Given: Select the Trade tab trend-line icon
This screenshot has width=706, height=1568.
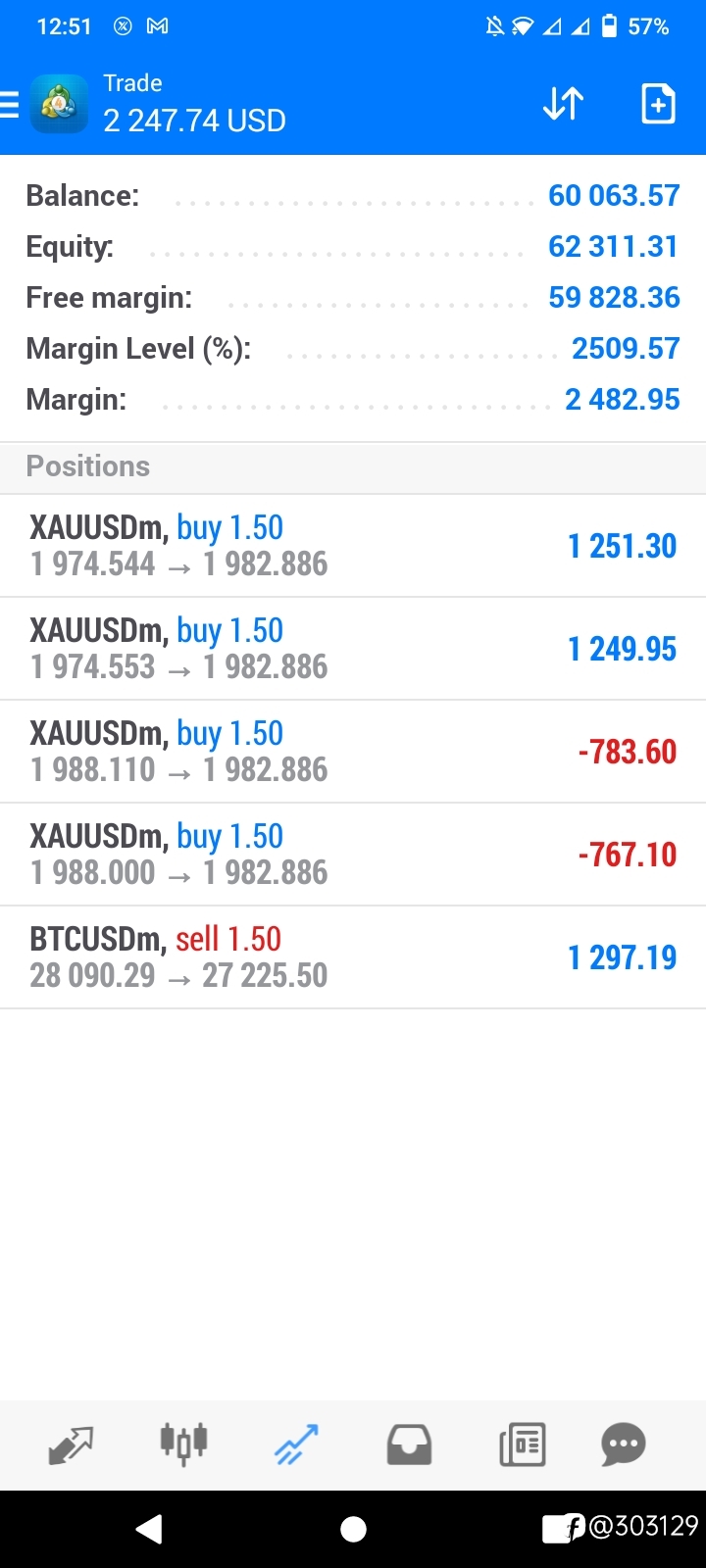Looking at the screenshot, I should pos(296,1445).
